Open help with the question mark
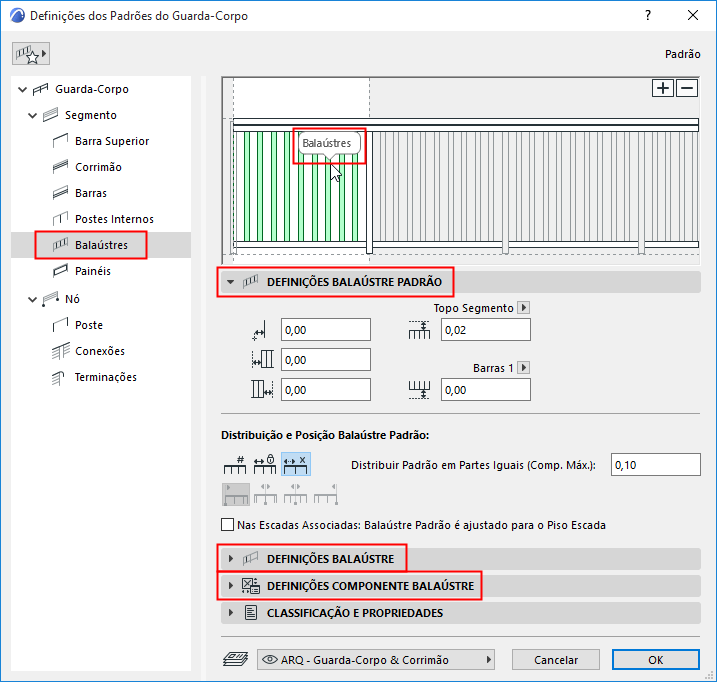 point(647,16)
